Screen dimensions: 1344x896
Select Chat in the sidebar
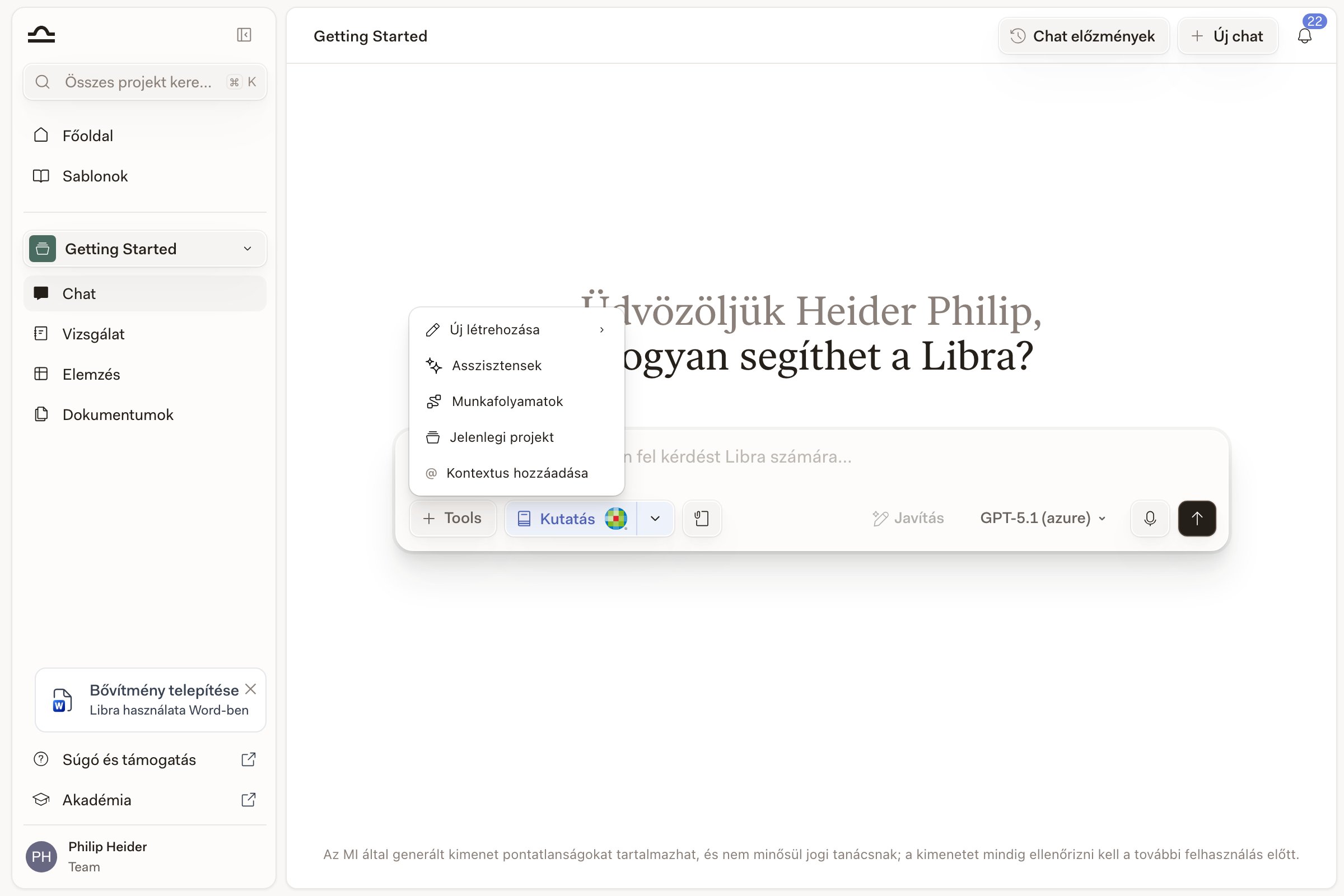click(x=145, y=293)
